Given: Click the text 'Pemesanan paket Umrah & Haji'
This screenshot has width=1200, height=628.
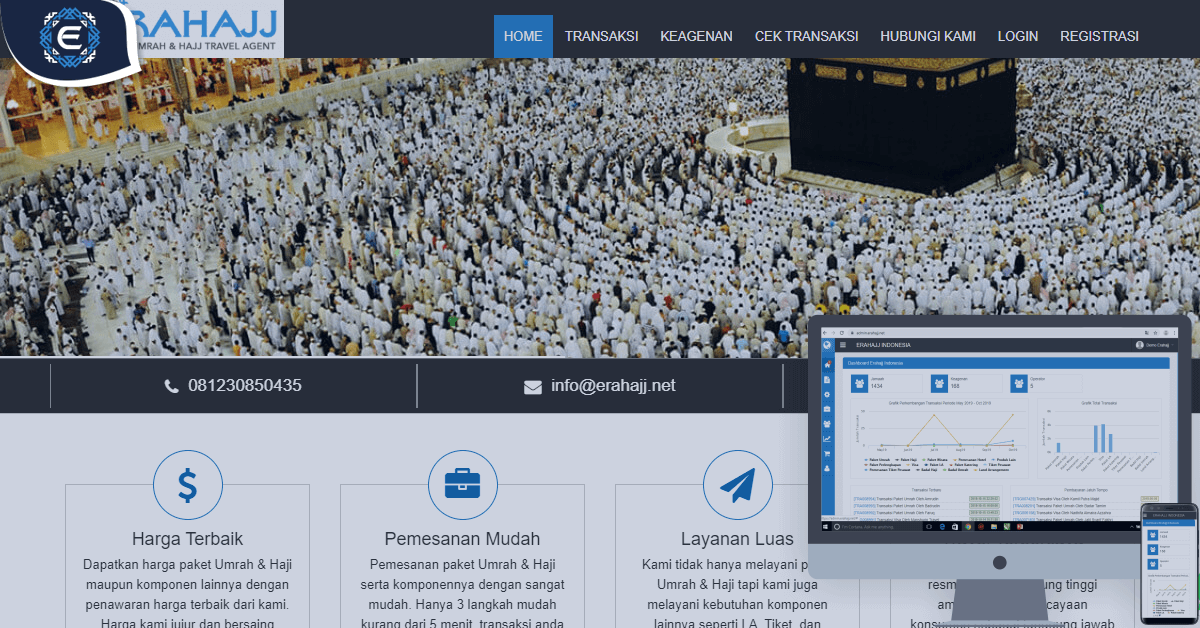Looking at the screenshot, I should coord(463,565).
